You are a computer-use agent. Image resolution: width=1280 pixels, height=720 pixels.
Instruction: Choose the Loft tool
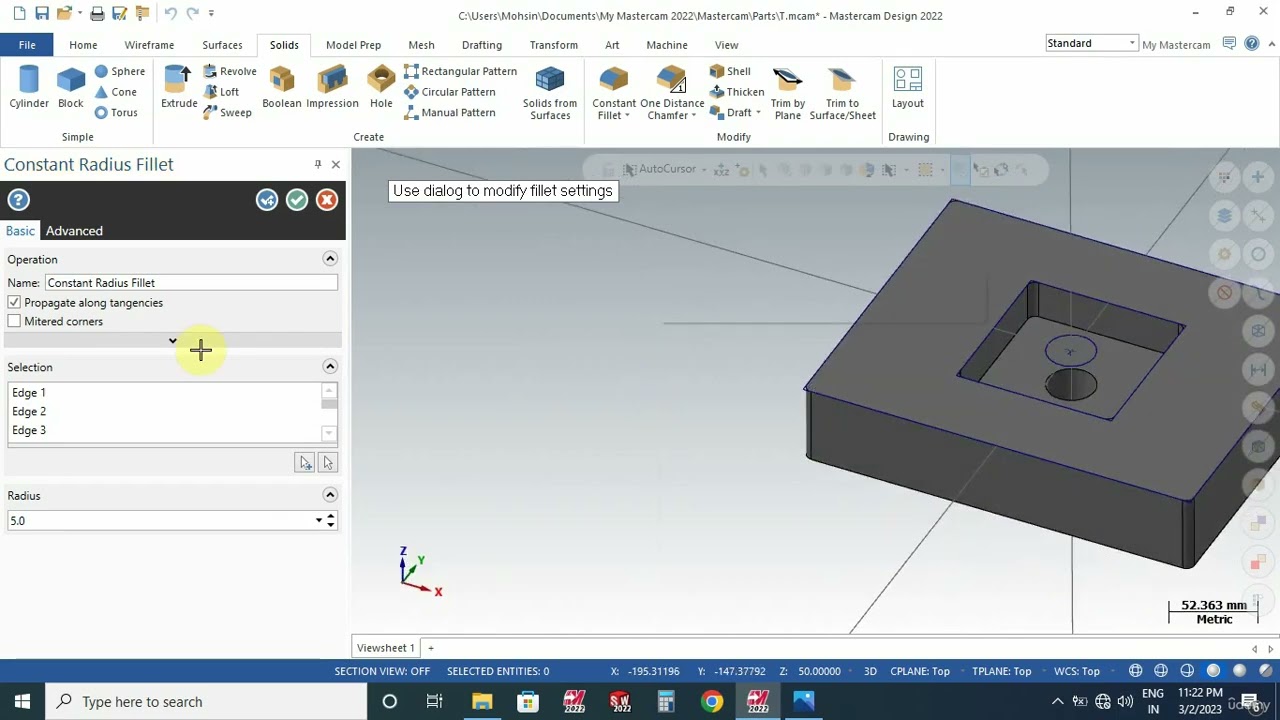coord(221,92)
